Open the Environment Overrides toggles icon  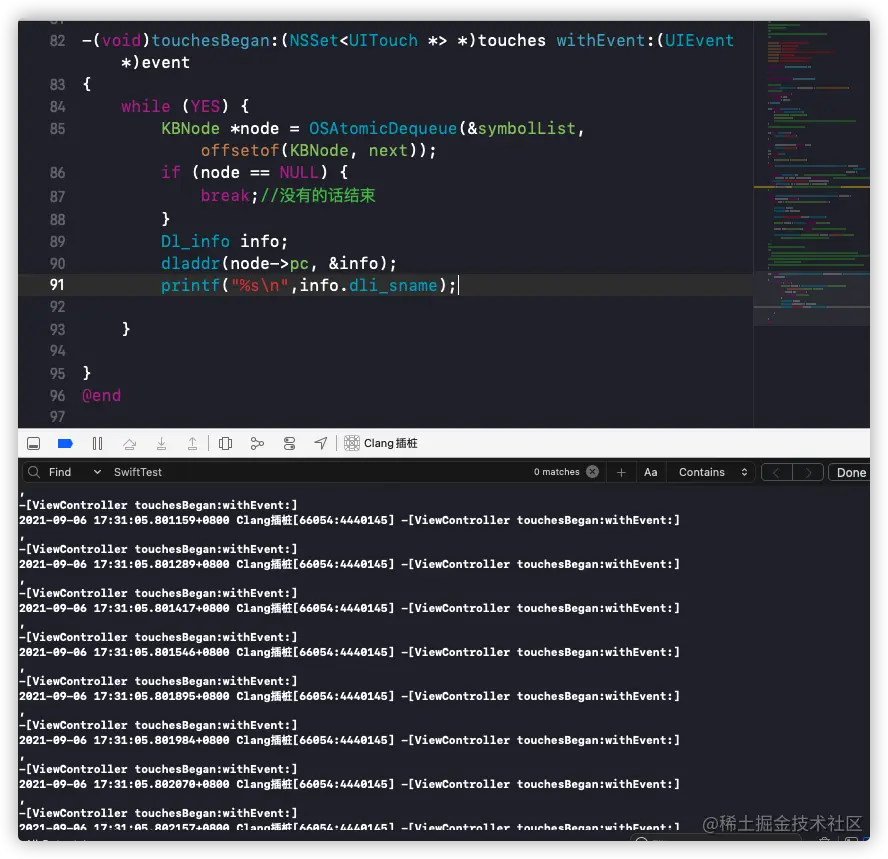click(289, 443)
